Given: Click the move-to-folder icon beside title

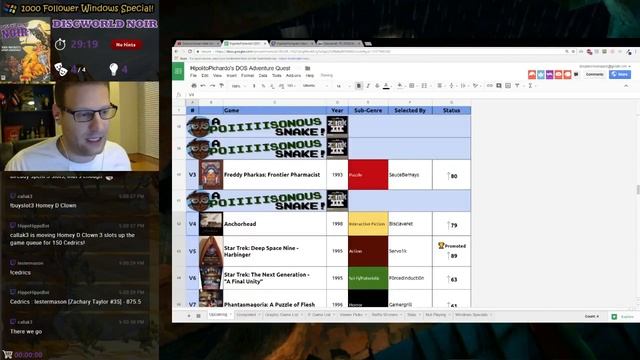Looking at the screenshot, I should click(x=308, y=68).
